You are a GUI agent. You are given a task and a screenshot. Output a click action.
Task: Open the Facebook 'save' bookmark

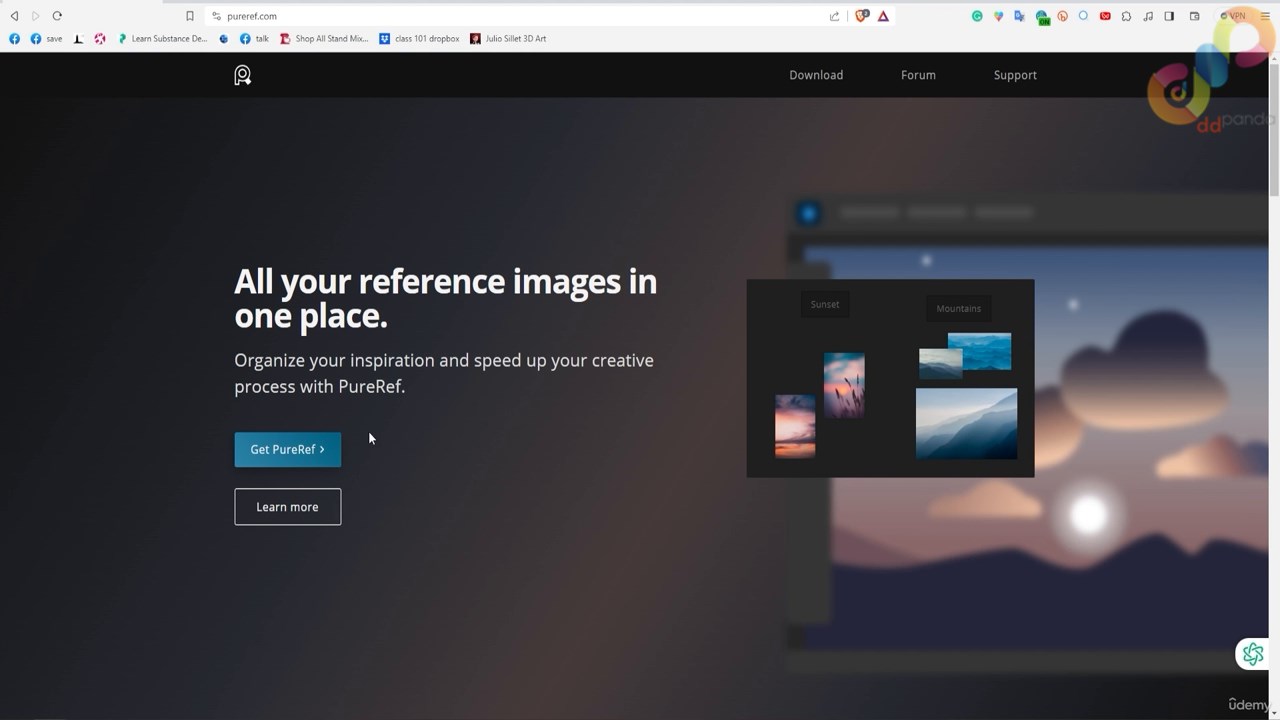click(46, 39)
